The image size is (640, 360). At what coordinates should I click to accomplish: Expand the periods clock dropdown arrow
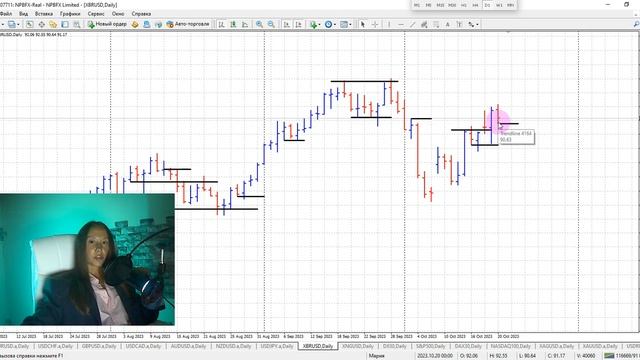(x=335, y=24)
